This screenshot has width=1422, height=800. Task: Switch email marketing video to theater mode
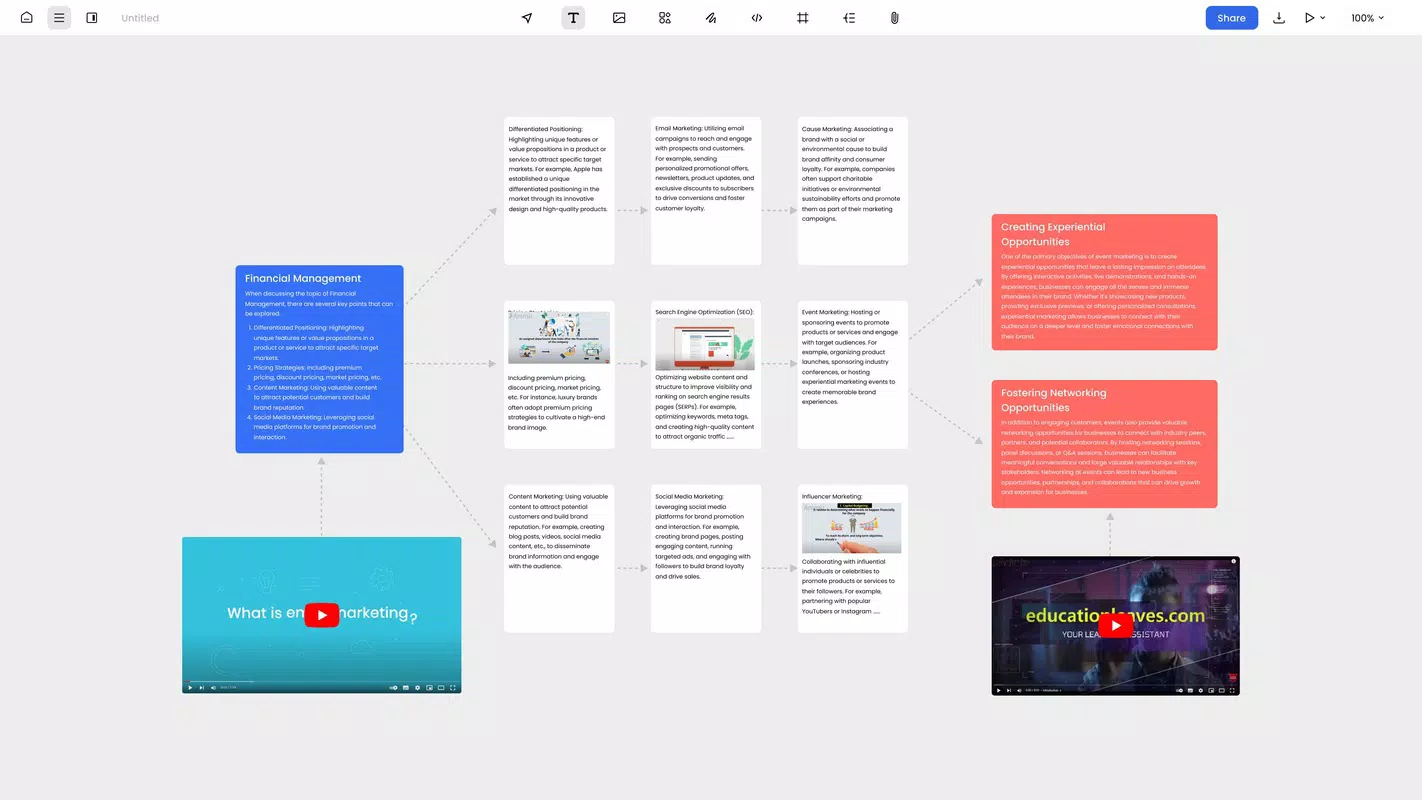click(441, 688)
